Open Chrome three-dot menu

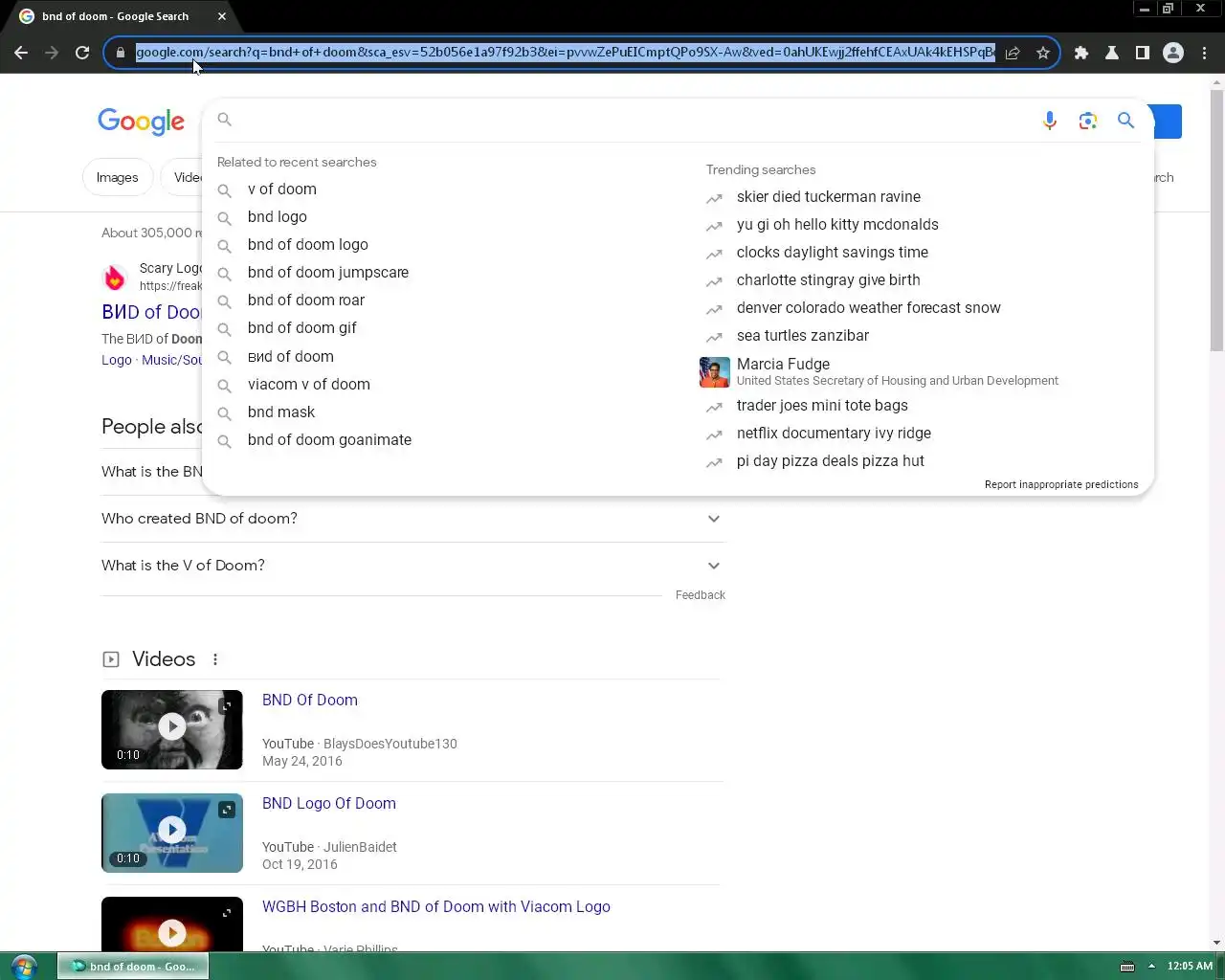tap(1205, 53)
